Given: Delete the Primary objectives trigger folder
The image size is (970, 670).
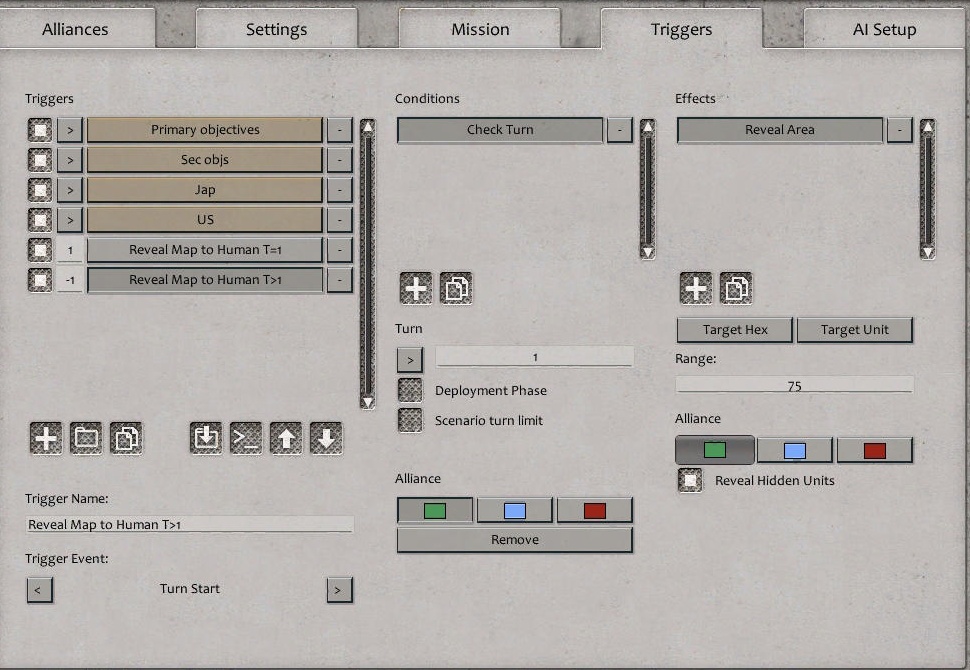Looking at the screenshot, I should coord(340,130).
